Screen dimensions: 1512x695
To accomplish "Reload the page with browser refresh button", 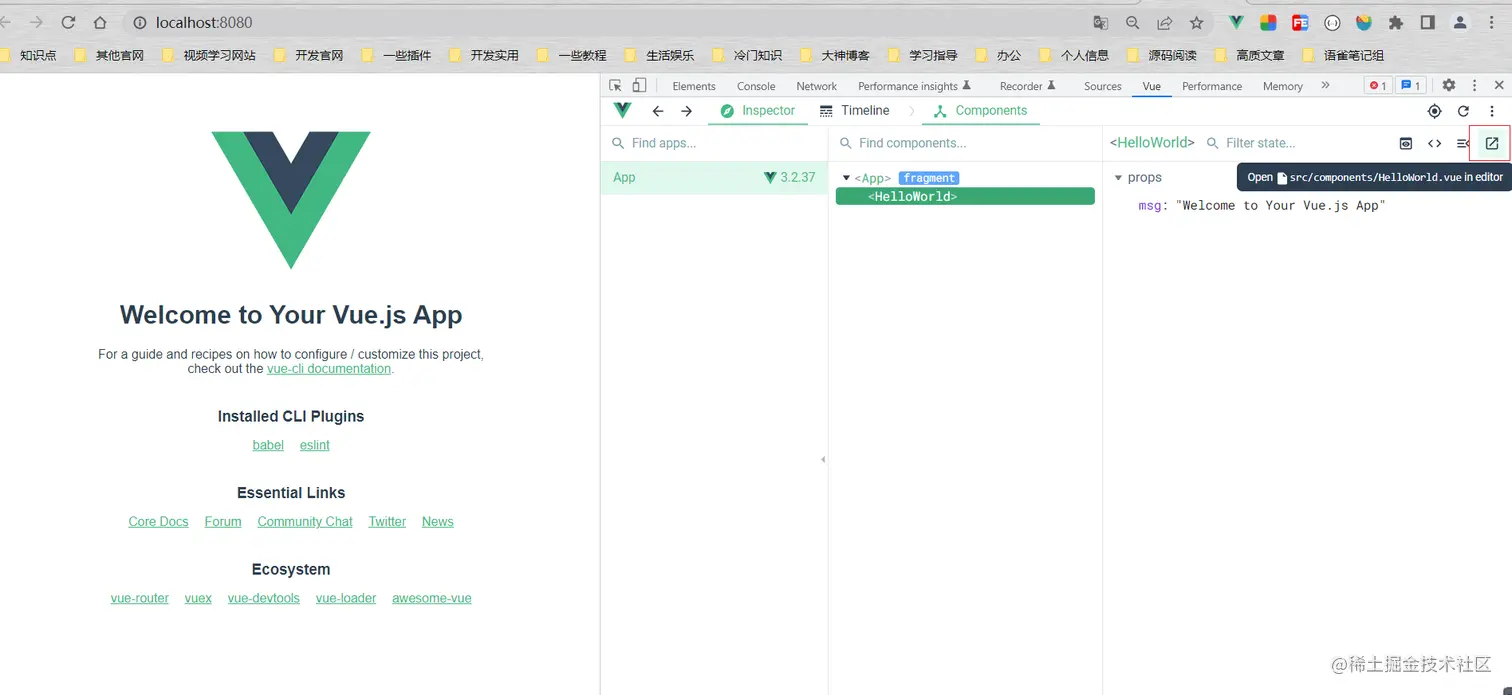I will point(68,22).
